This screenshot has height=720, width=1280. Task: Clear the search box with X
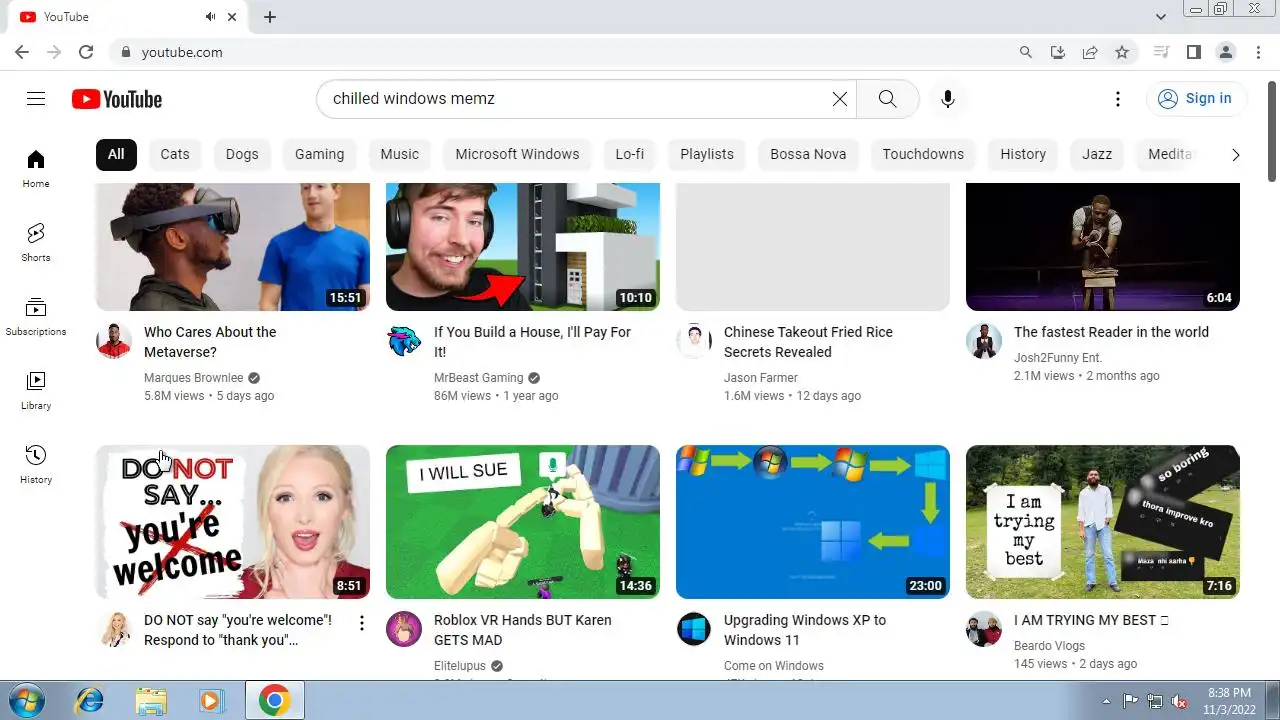pos(840,98)
